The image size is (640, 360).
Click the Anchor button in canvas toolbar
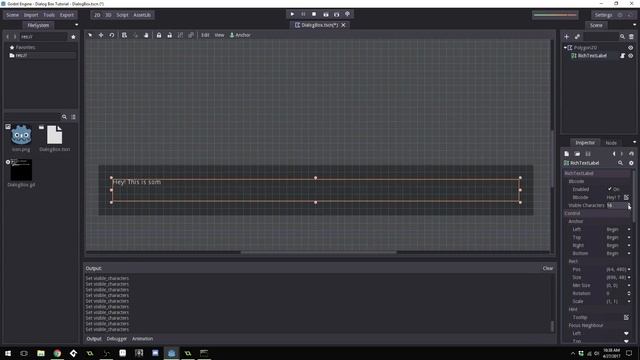click(x=240, y=35)
